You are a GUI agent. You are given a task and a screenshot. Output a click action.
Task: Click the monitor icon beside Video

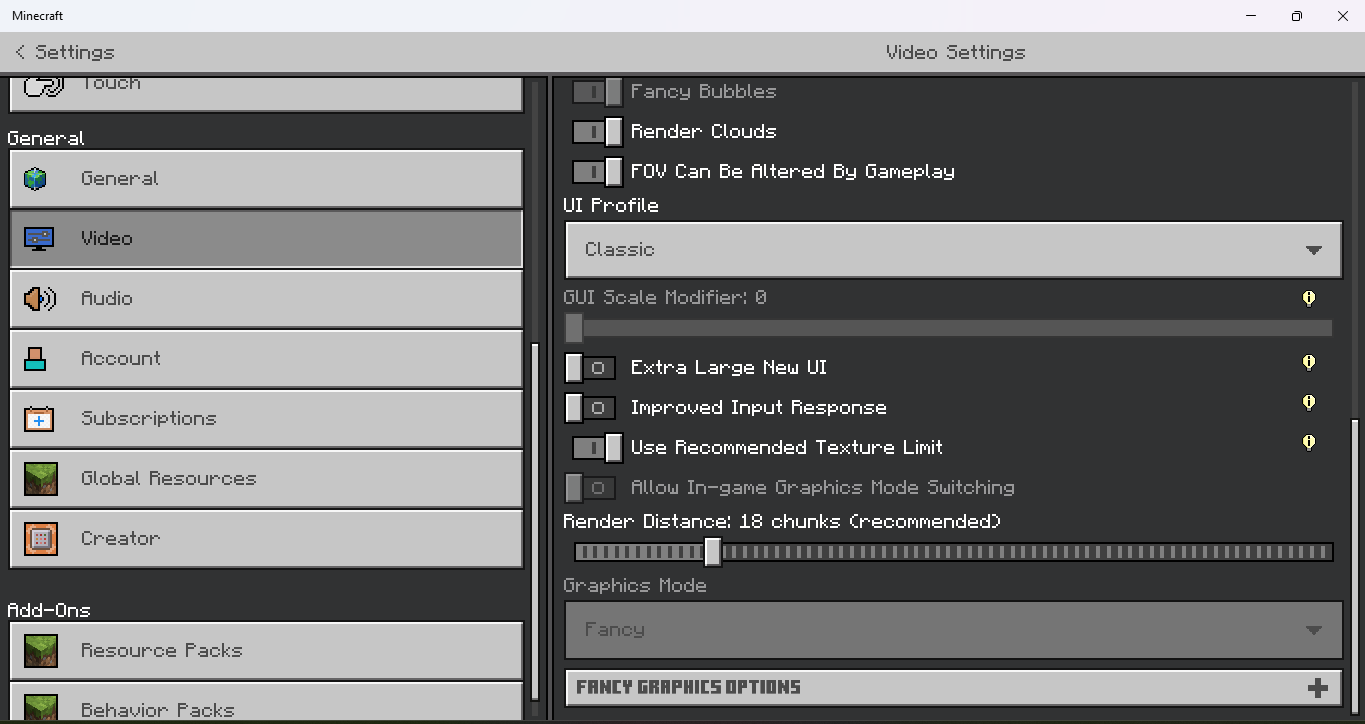[x=39, y=239]
